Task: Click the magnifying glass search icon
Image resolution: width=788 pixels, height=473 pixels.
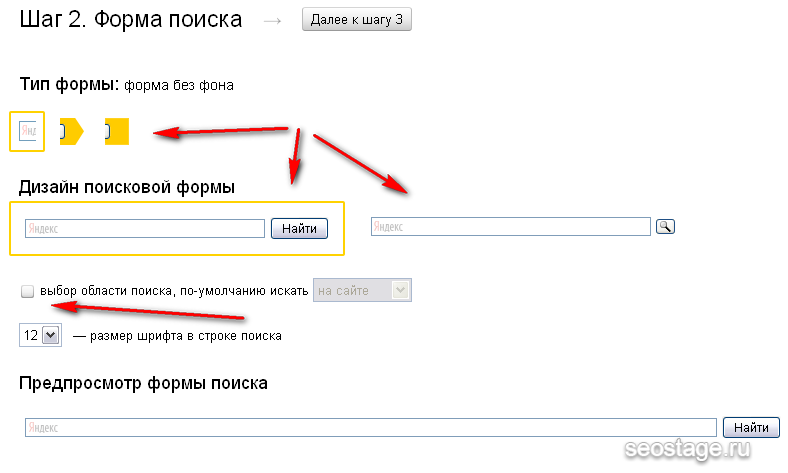Action: coord(665,227)
